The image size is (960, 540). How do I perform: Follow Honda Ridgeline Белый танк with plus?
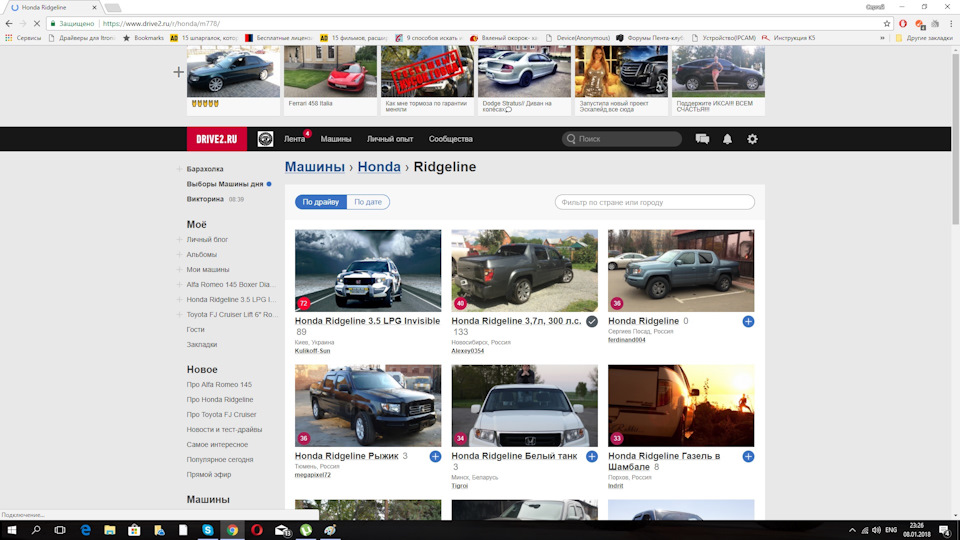click(592, 457)
